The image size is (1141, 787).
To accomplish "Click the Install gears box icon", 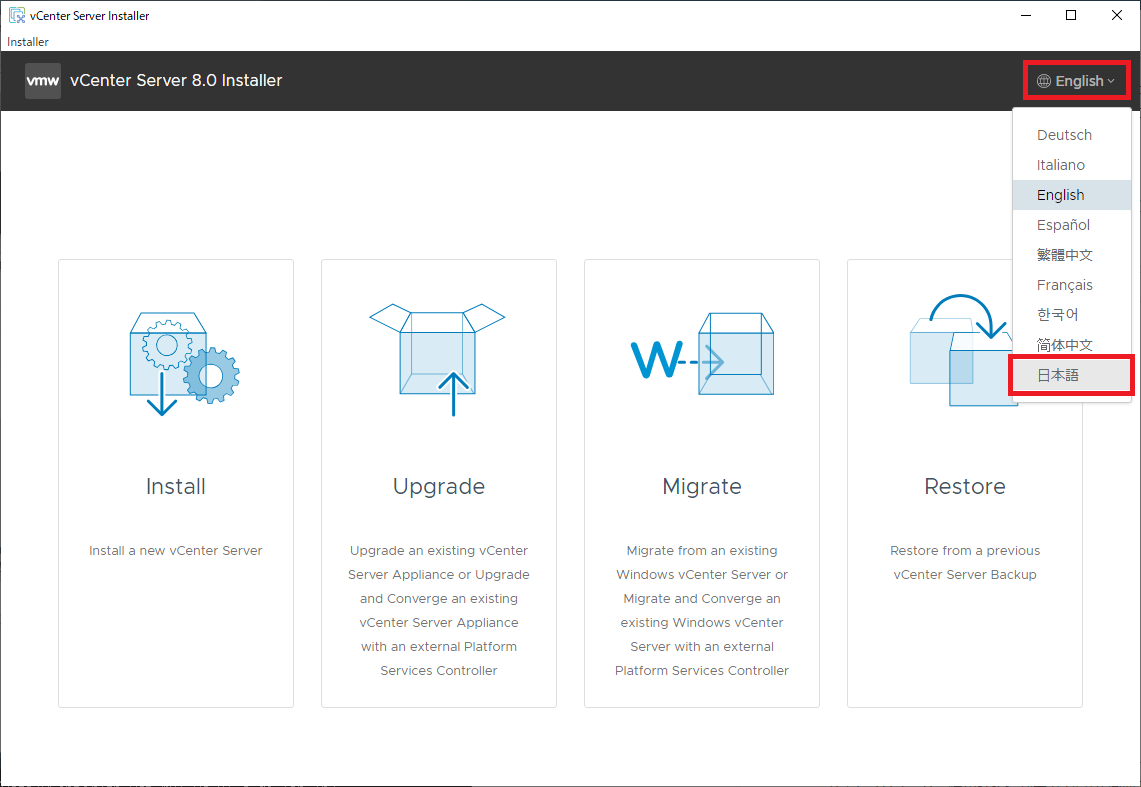I will pyautogui.click(x=184, y=364).
